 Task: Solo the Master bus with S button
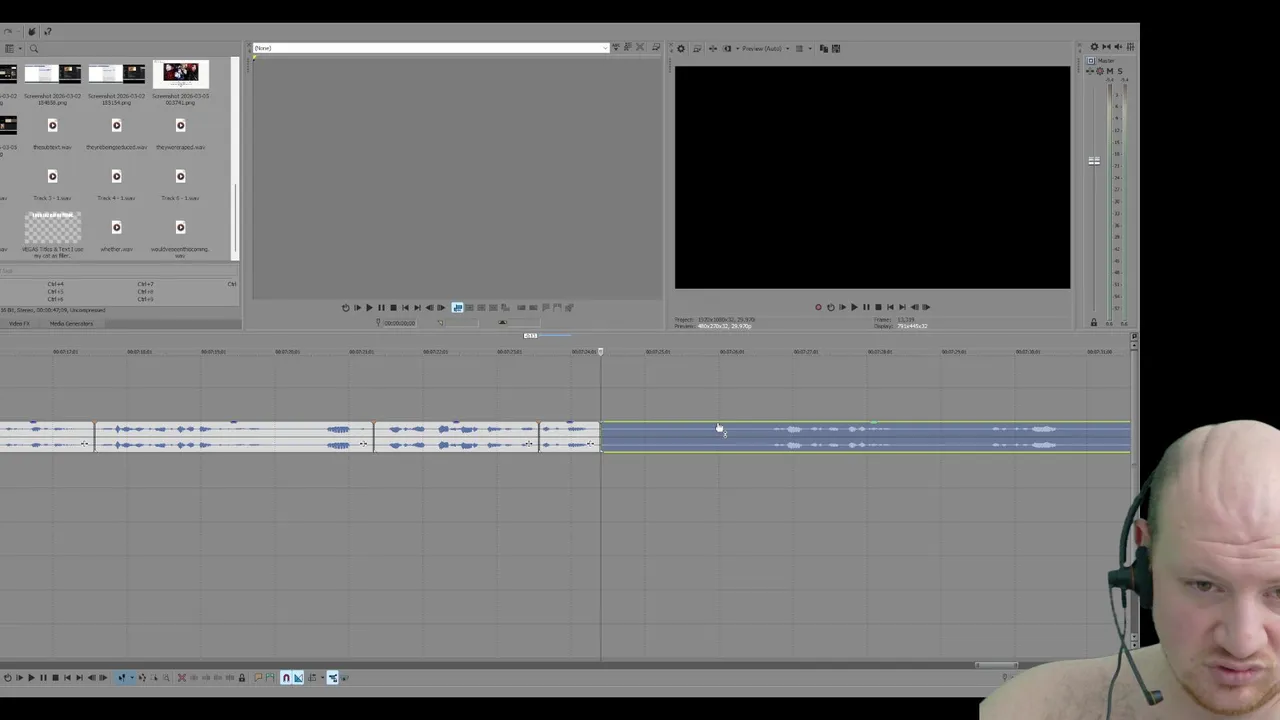pyautogui.click(x=1119, y=71)
